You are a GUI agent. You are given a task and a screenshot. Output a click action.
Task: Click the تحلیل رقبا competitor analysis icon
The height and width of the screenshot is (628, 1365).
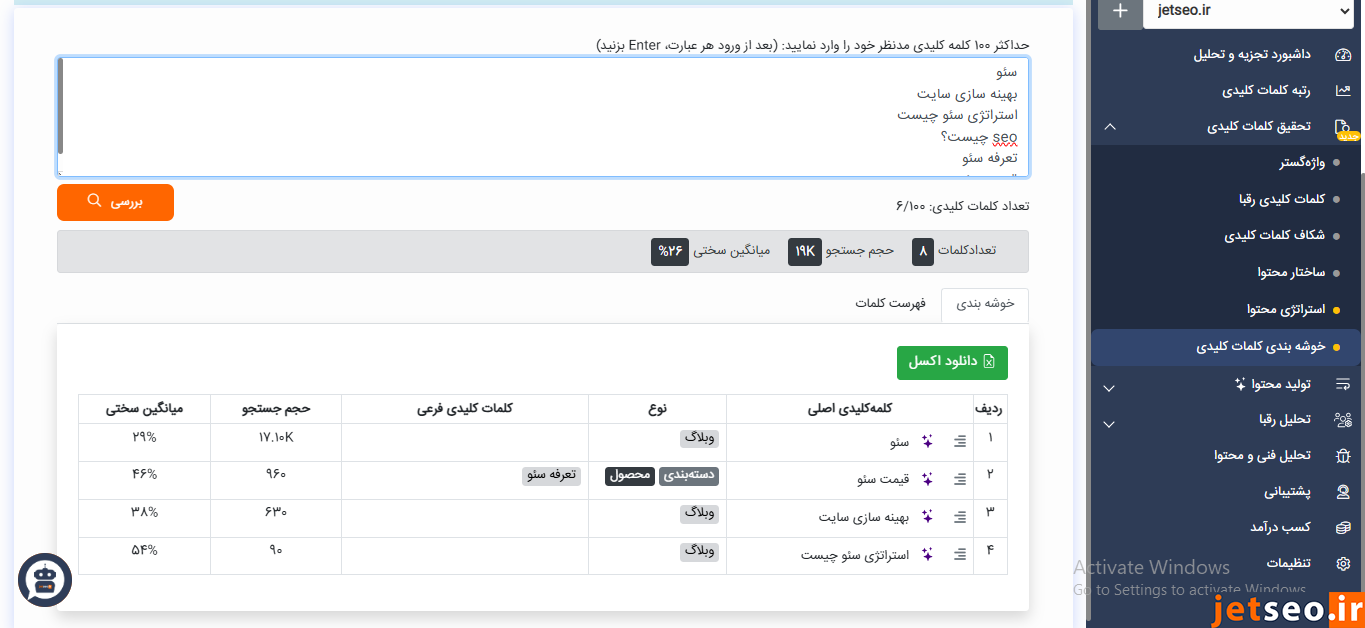(x=1343, y=419)
